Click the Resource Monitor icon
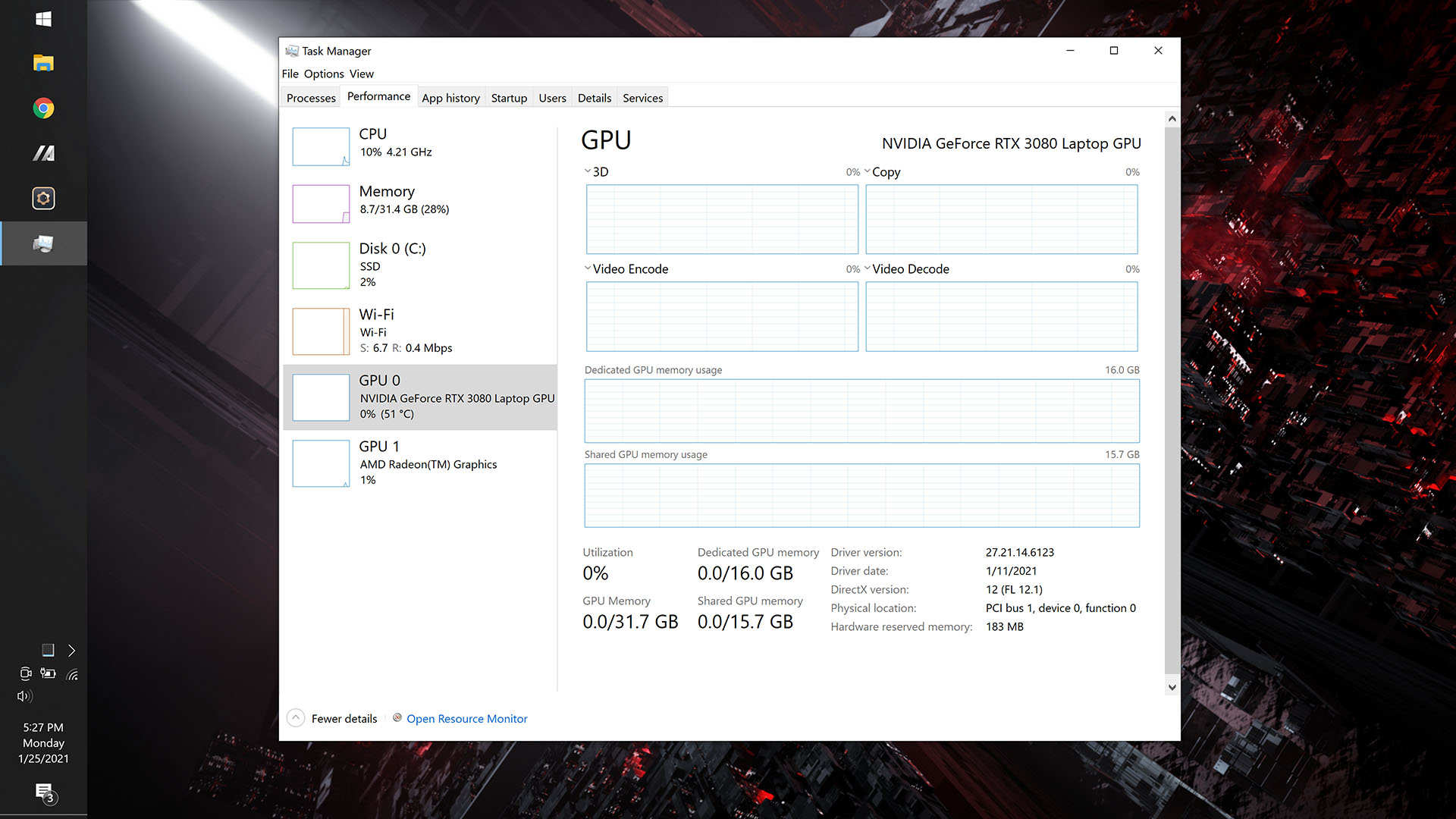Viewport: 1456px width, 819px height. [x=397, y=717]
